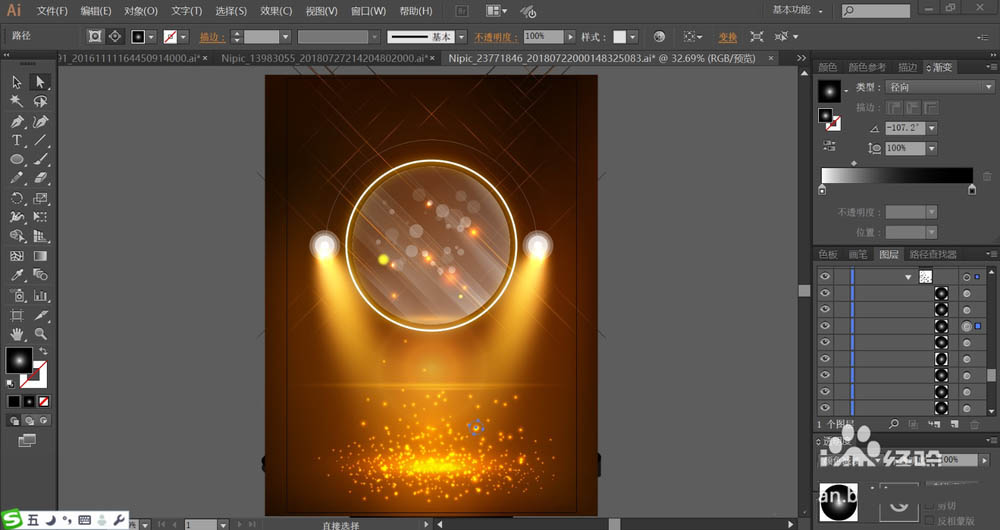Select the Gradient tool in toolbox
The height and width of the screenshot is (530, 1000).
[x=40, y=256]
